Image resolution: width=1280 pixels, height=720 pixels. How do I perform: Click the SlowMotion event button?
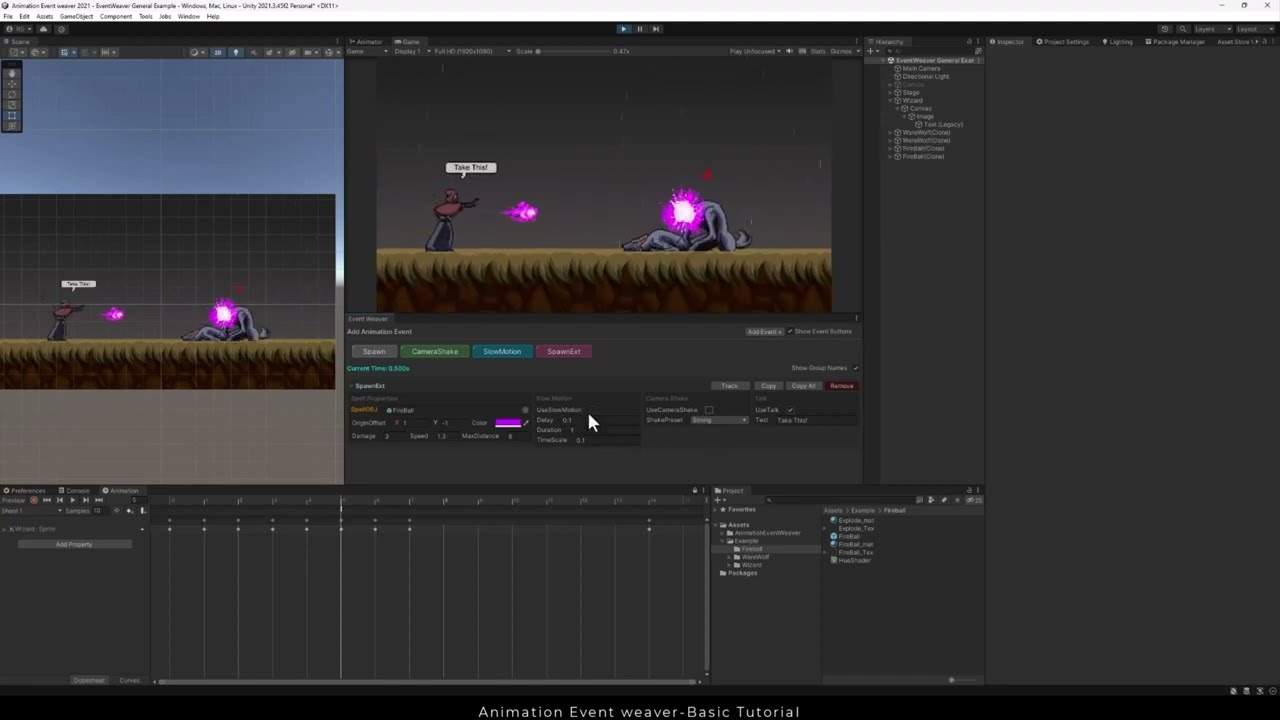pyautogui.click(x=502, y=352)
